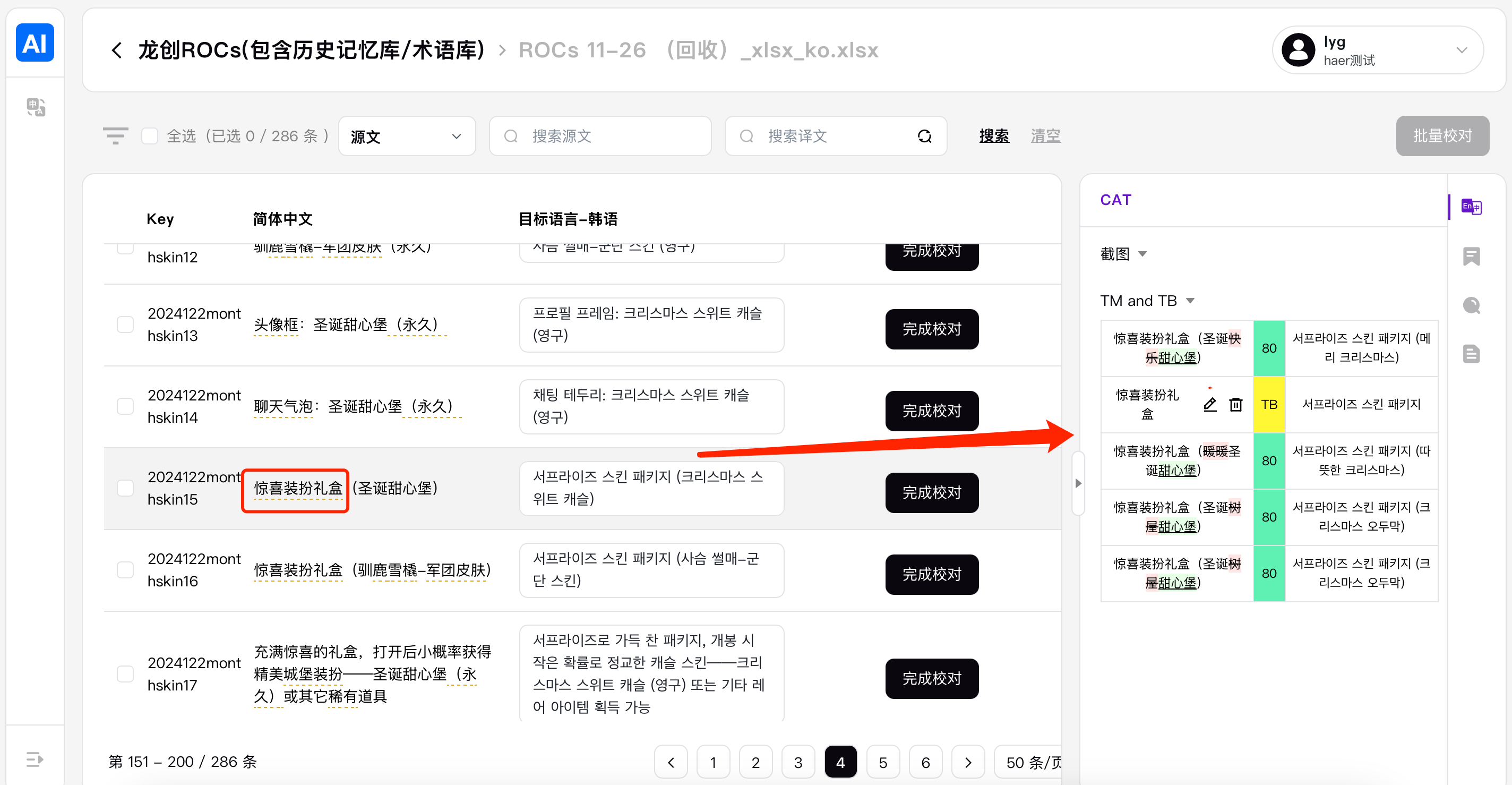Click the refresh icon in translation search

(924, 136)
